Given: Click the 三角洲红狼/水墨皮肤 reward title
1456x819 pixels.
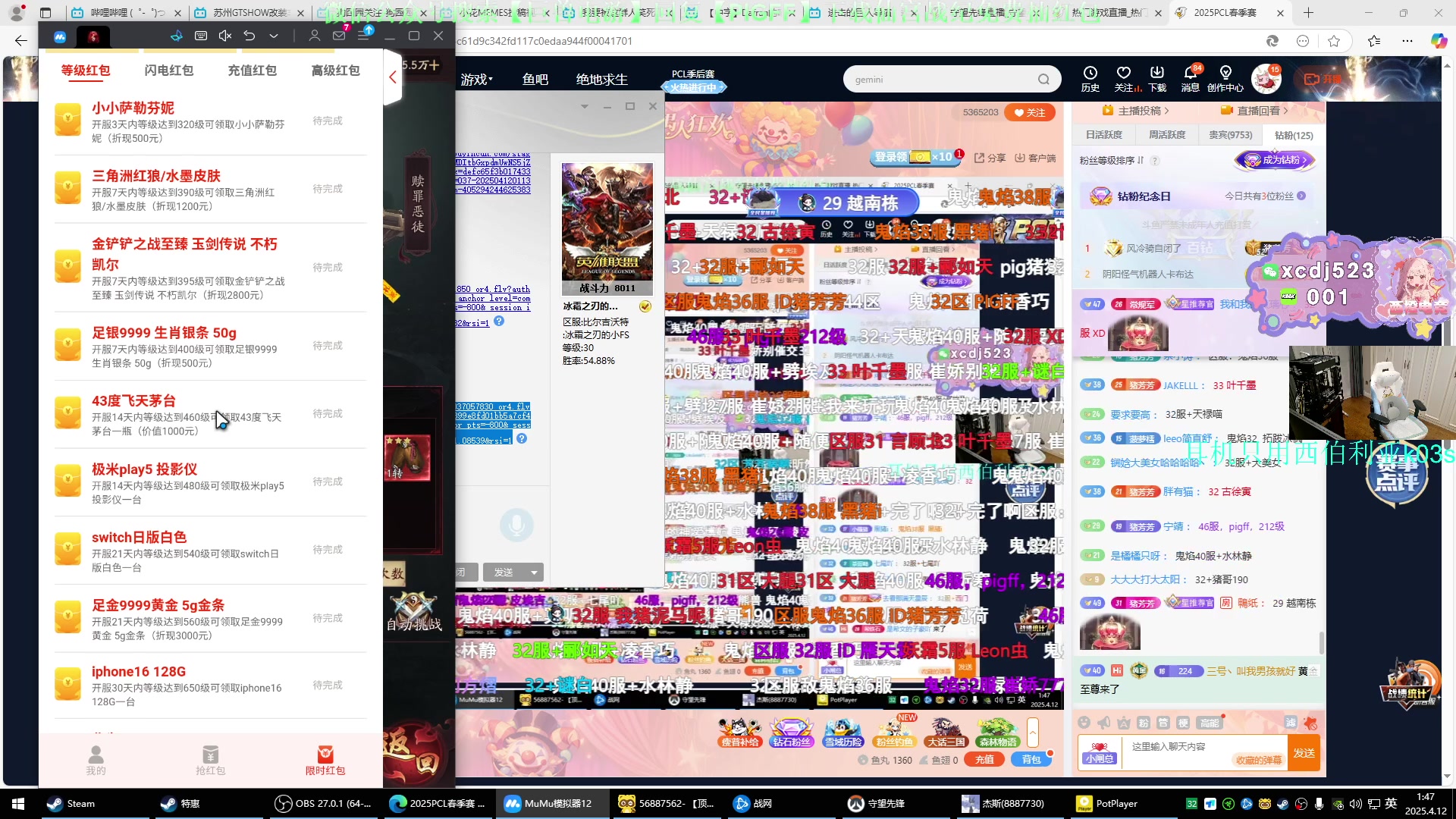Looking at the screenshot, I should (x=156, y=176).
